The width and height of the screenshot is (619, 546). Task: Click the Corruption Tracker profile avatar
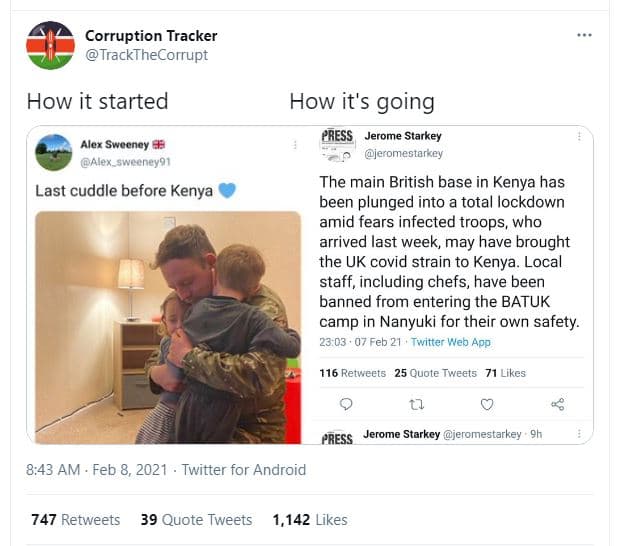50,46
